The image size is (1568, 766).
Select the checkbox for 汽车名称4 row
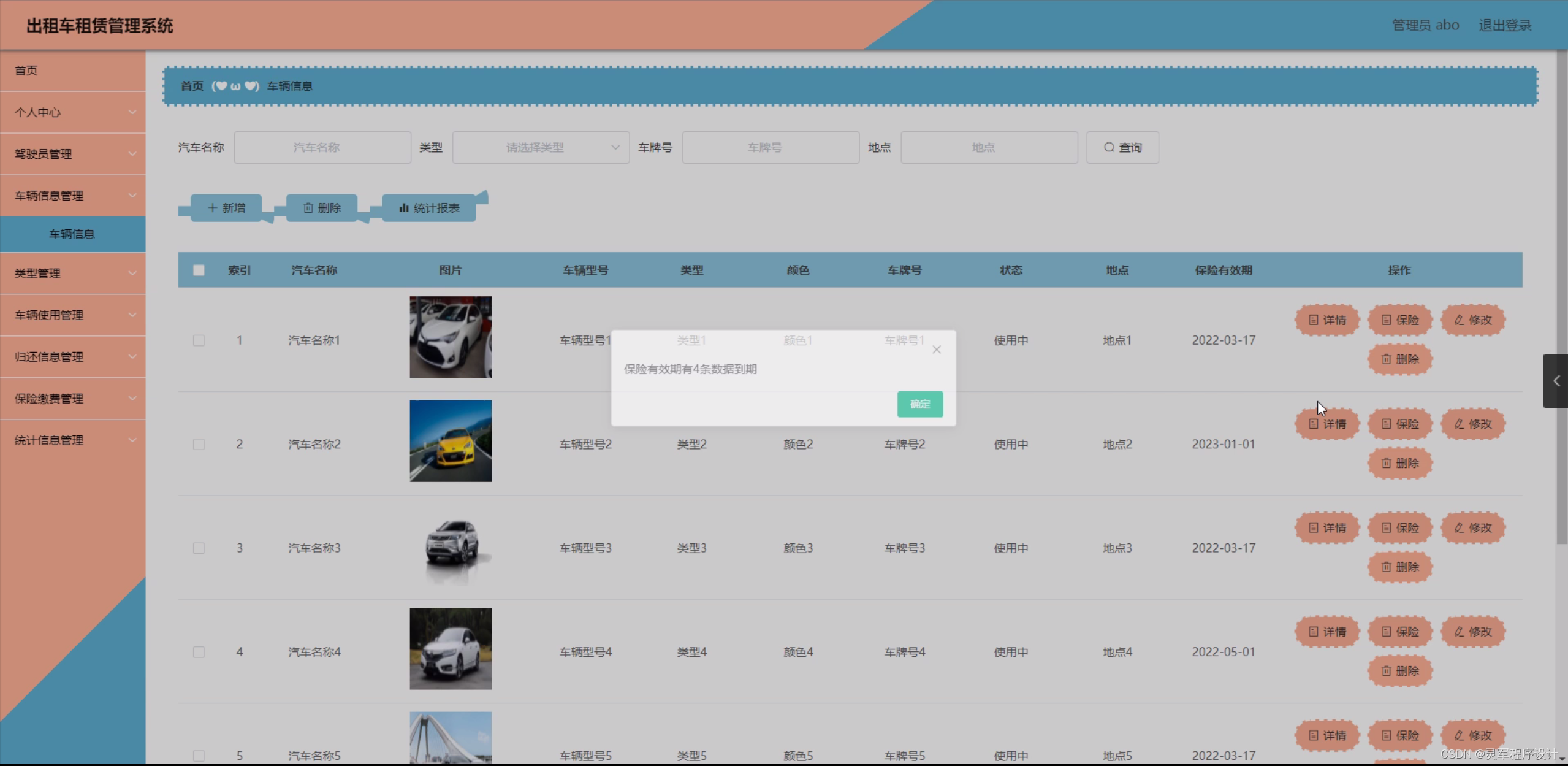199,651
